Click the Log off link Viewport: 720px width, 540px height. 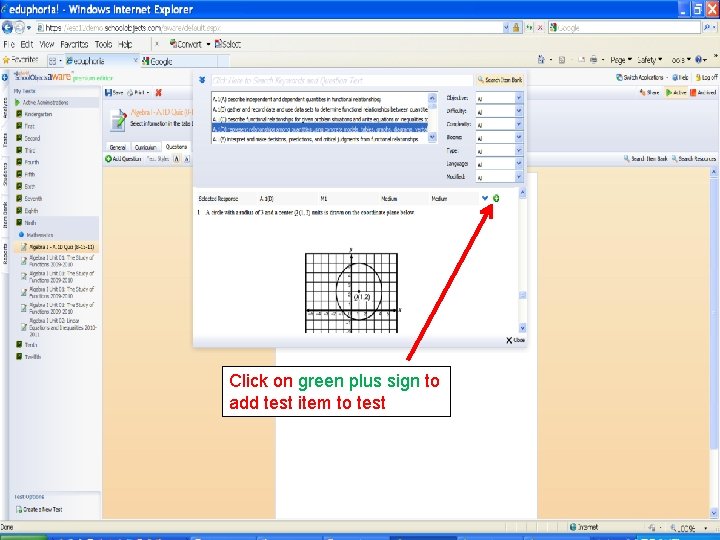[707, 78]
